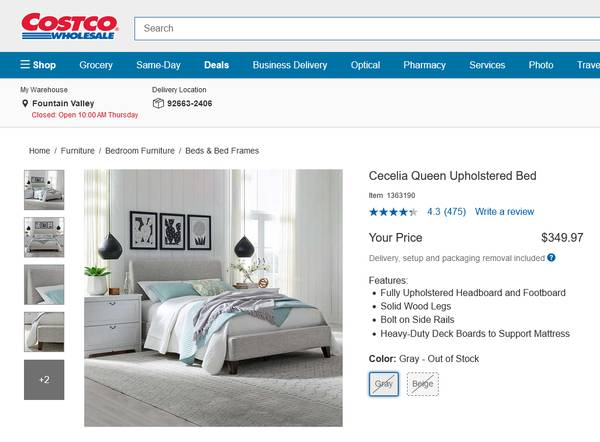Image resolution: width=600 pixels, height=442 pixels.
Task: Open the 4.3 (475) reviews link
Action: pos(446,212)
